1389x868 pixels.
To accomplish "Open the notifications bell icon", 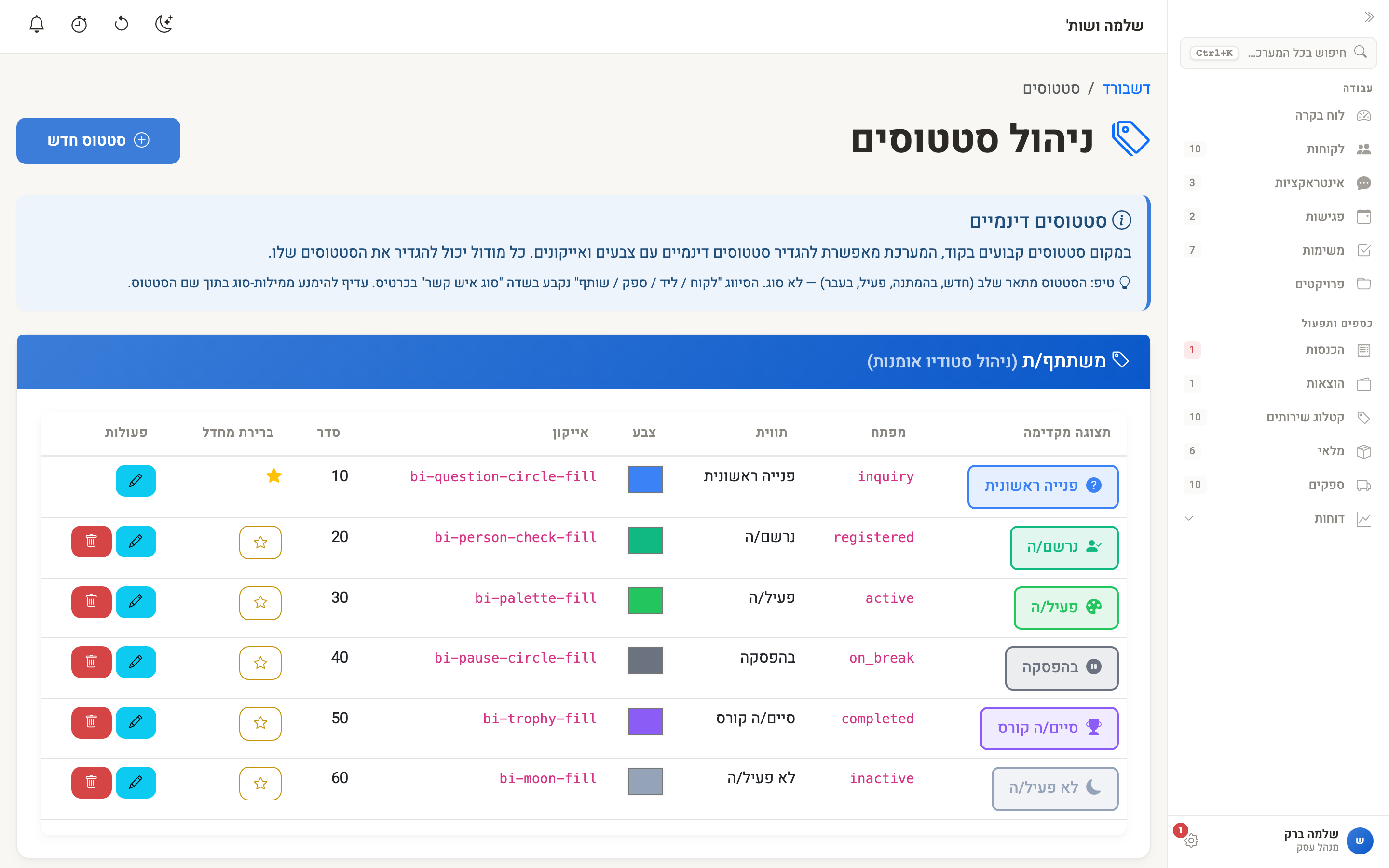I will pos(37,24).
